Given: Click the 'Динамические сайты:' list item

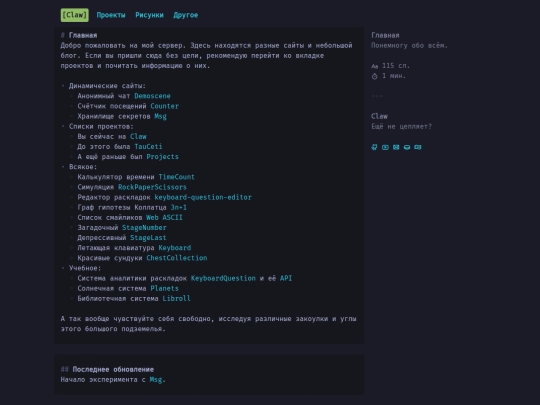Looking at the screenshot, I should coord(107,86).
